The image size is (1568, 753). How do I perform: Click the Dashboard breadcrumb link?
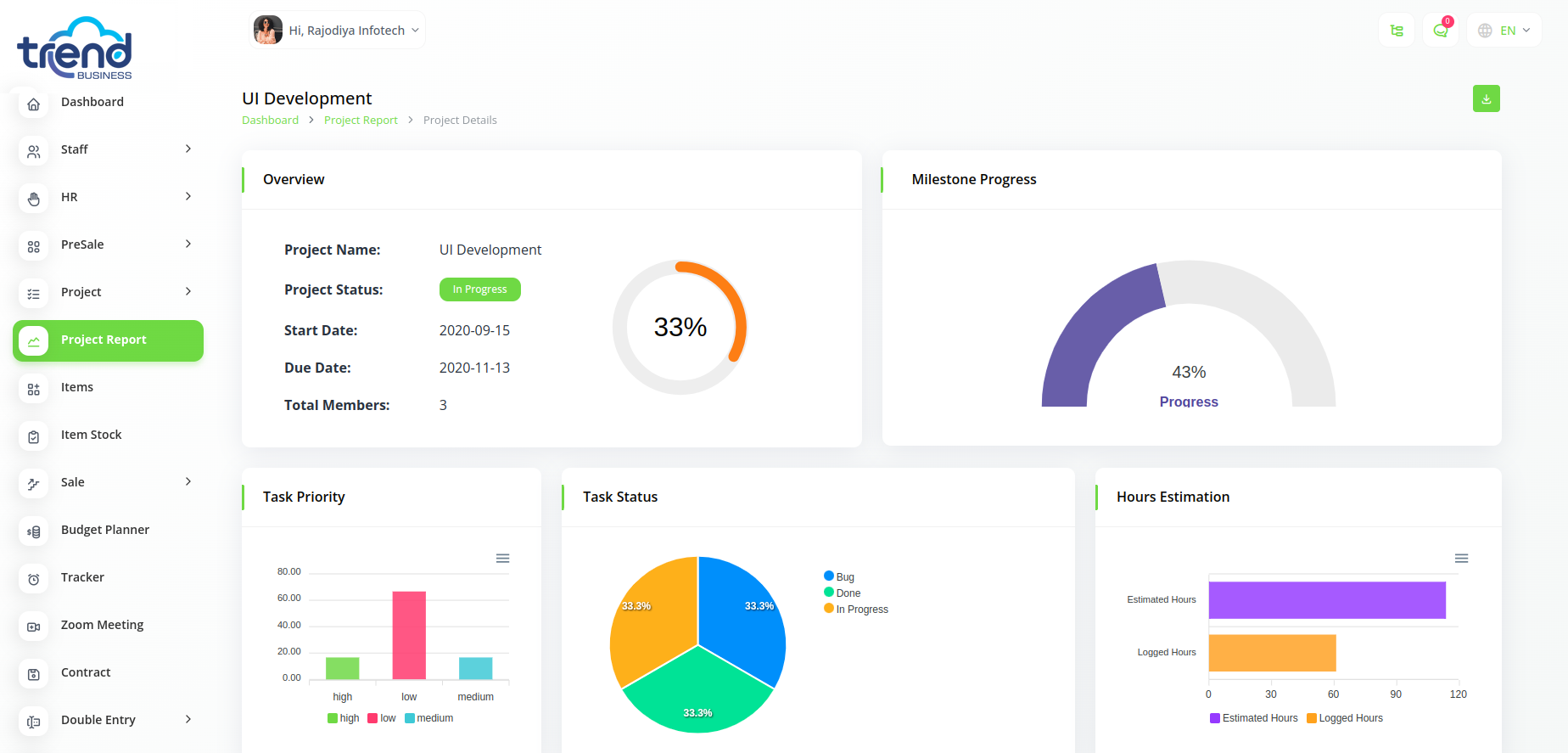(x=270, y=121)
